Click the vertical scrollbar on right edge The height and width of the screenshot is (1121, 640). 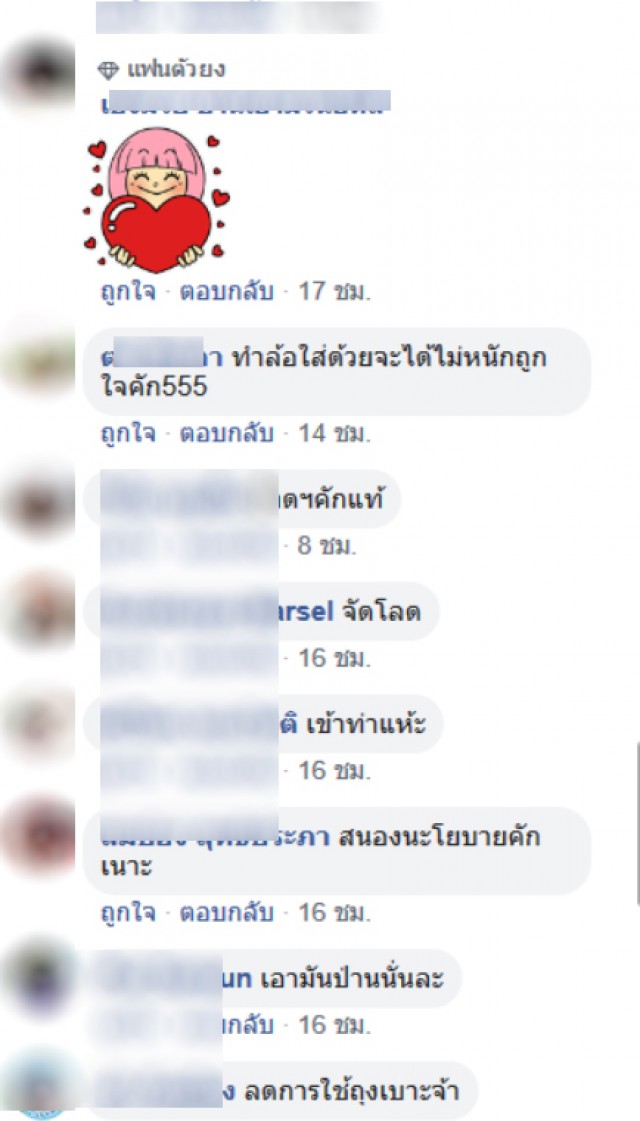coord(637,824)
